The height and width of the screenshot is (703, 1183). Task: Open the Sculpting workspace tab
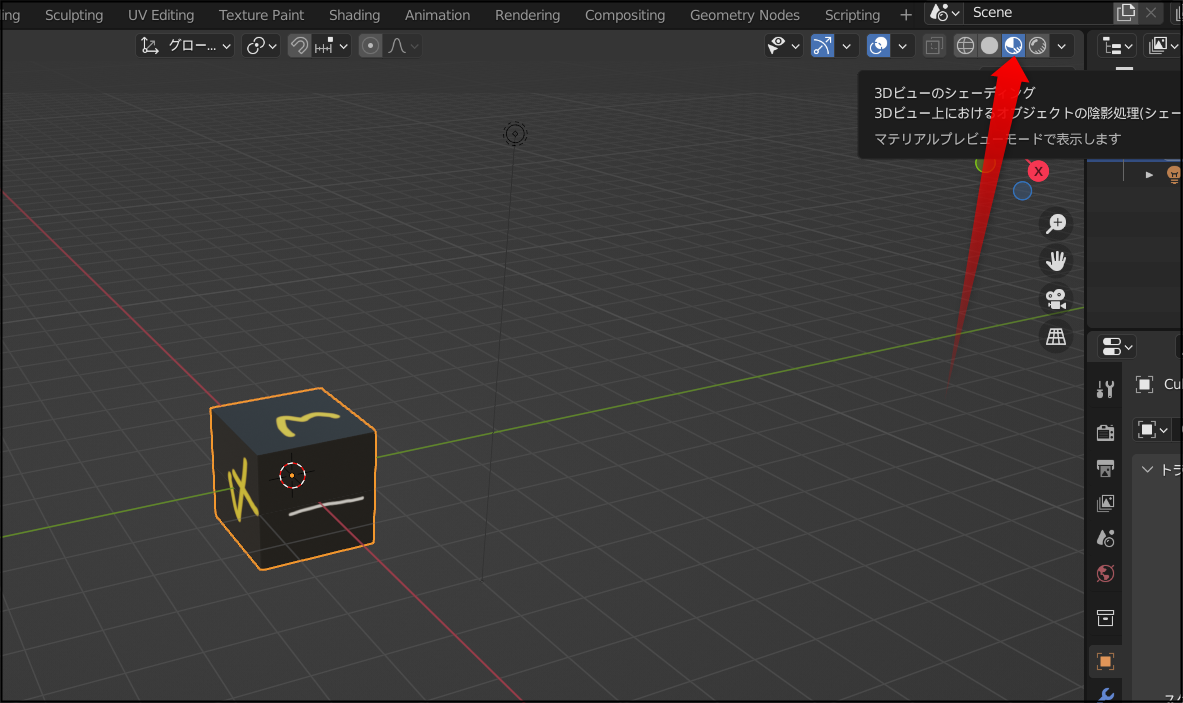click(74, 15)
